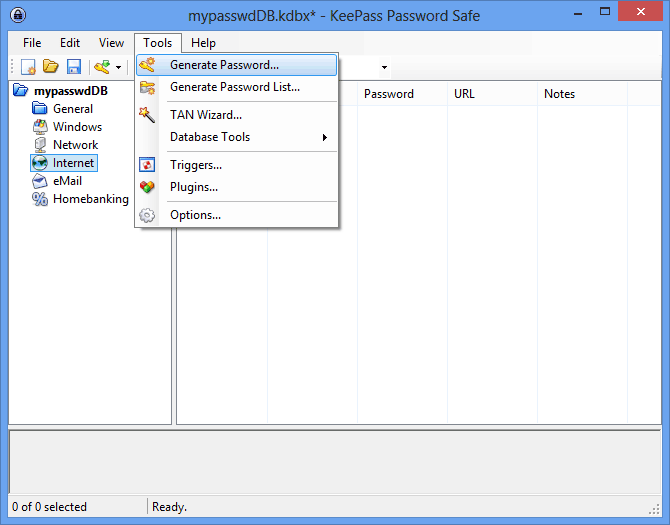Select the eMail group
Viewport: 670px width, 525px height.
(67, 181)
